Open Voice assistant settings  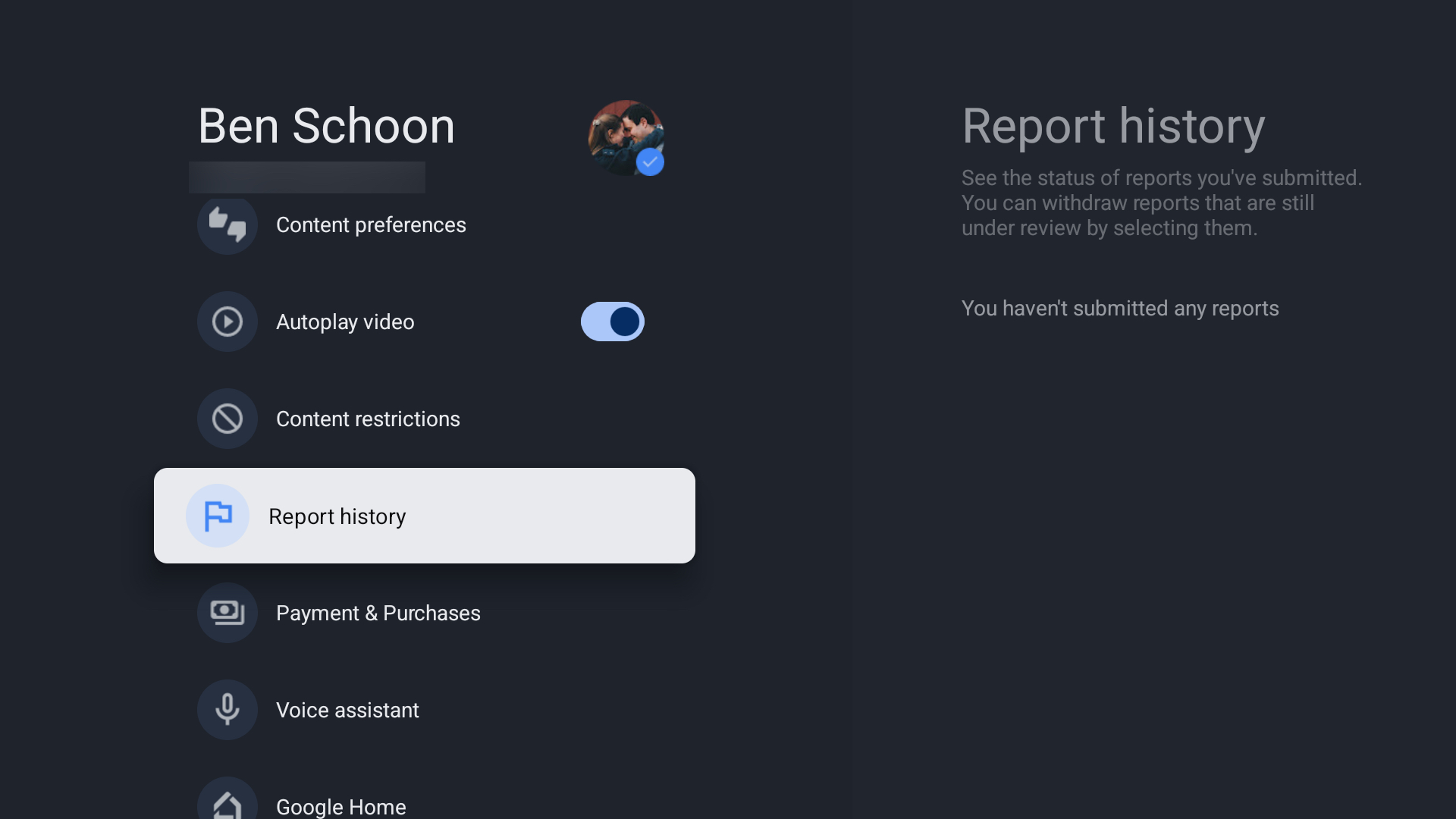pyautogui.click(x=347, y=711)
